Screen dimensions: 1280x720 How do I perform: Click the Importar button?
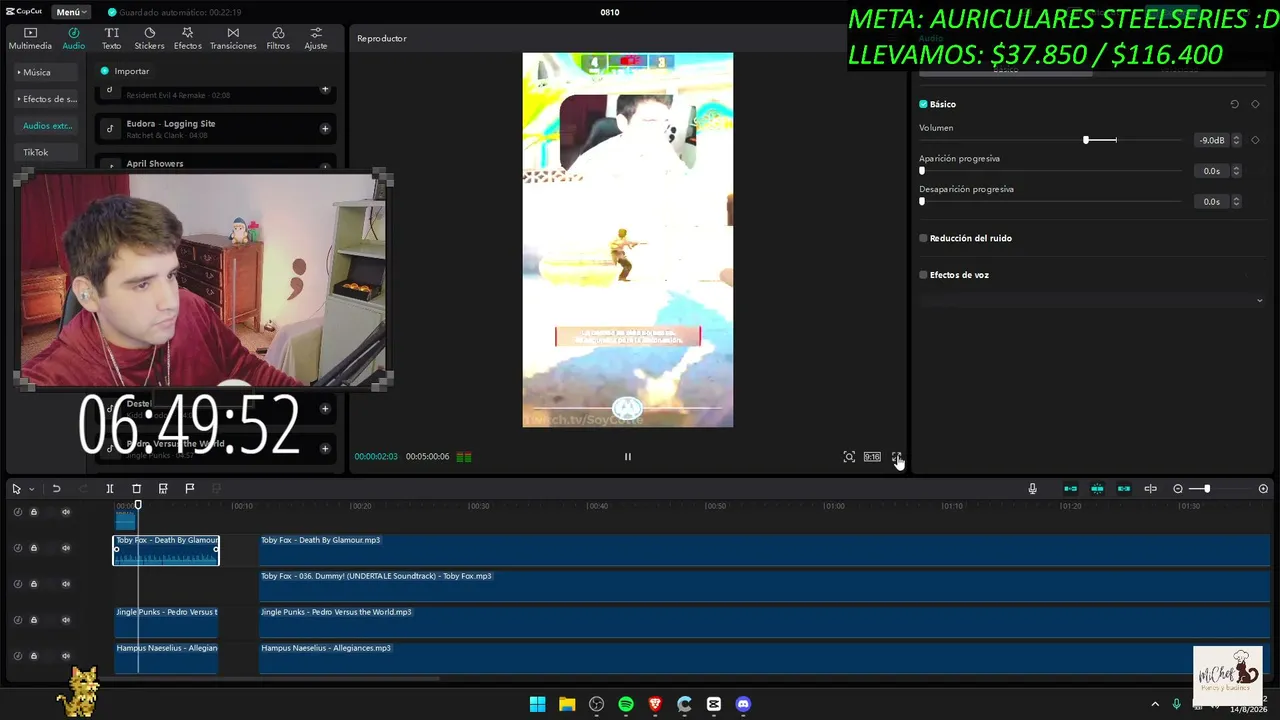(125, 71)
